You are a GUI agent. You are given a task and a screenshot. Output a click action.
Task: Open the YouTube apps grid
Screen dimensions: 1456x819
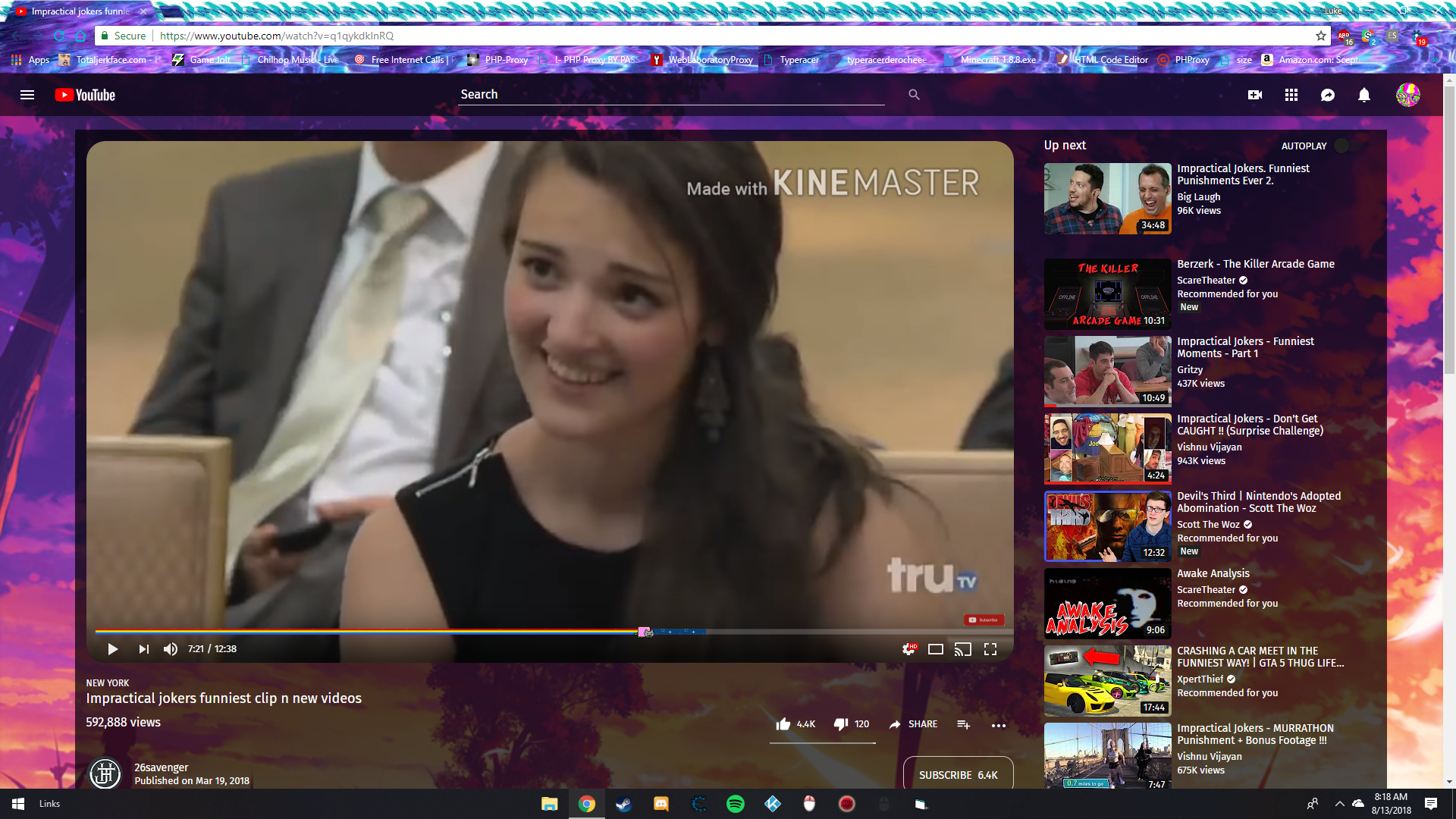[x=1291, y=95]
